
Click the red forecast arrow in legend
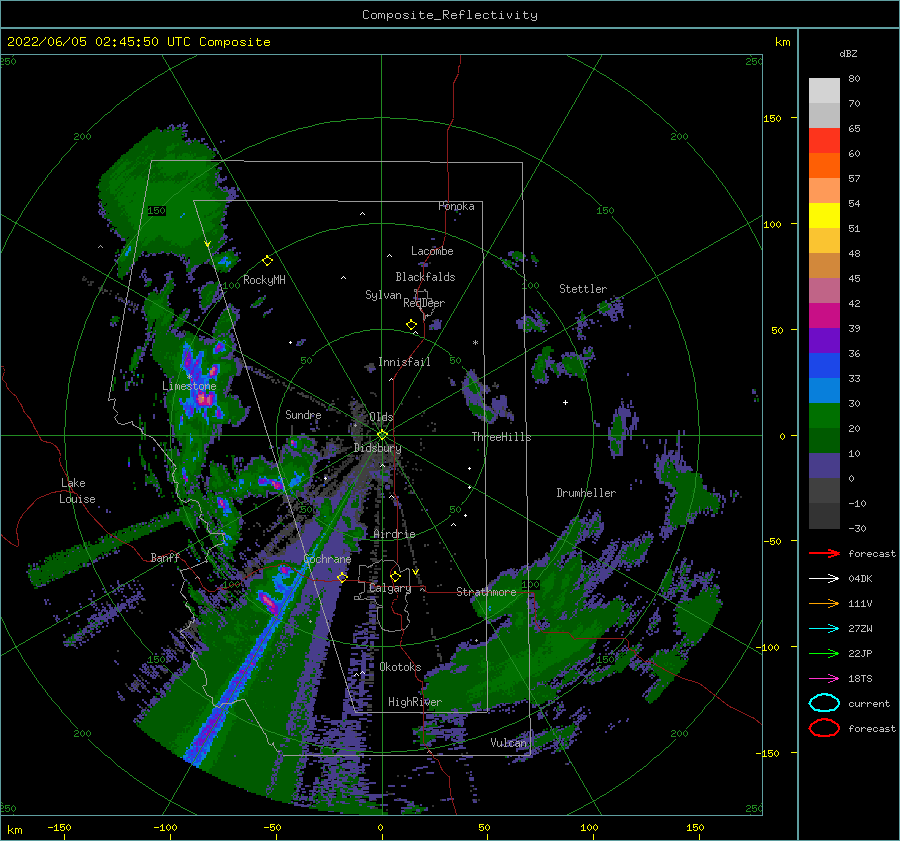[x=824, y=553]
